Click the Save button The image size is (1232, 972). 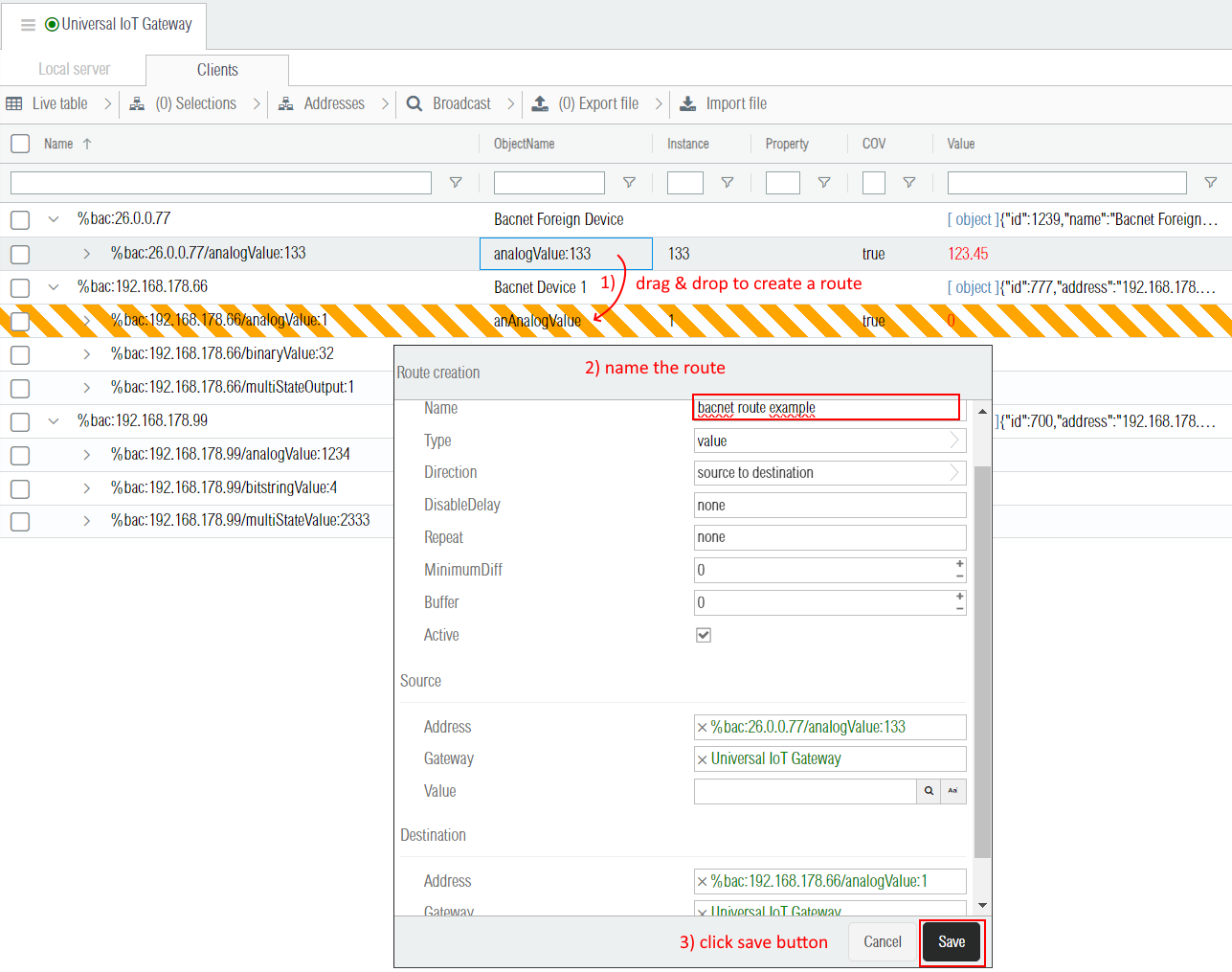point(951,942)
